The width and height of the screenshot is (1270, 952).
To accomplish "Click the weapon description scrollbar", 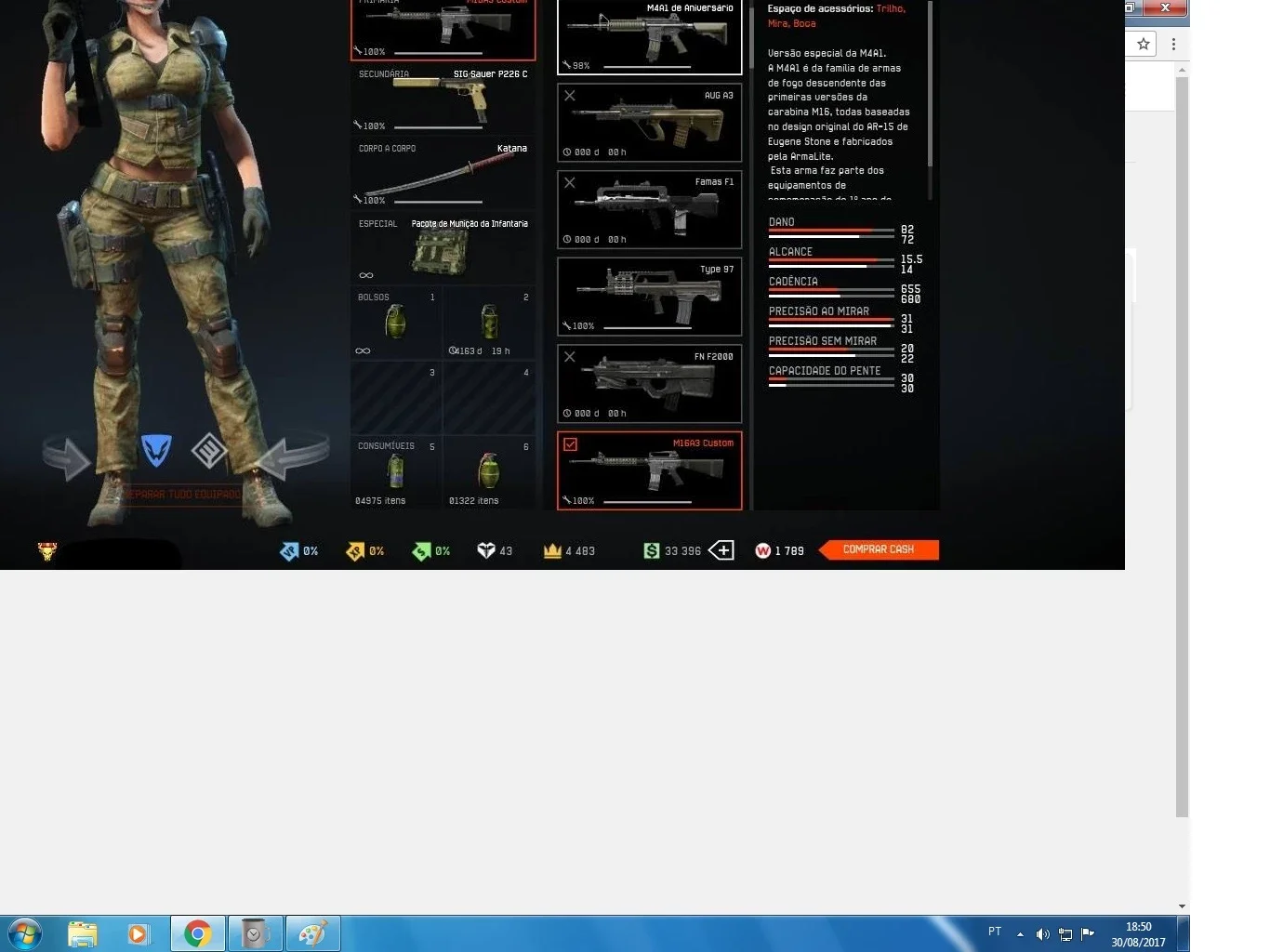I will click(x=930, y=84).
